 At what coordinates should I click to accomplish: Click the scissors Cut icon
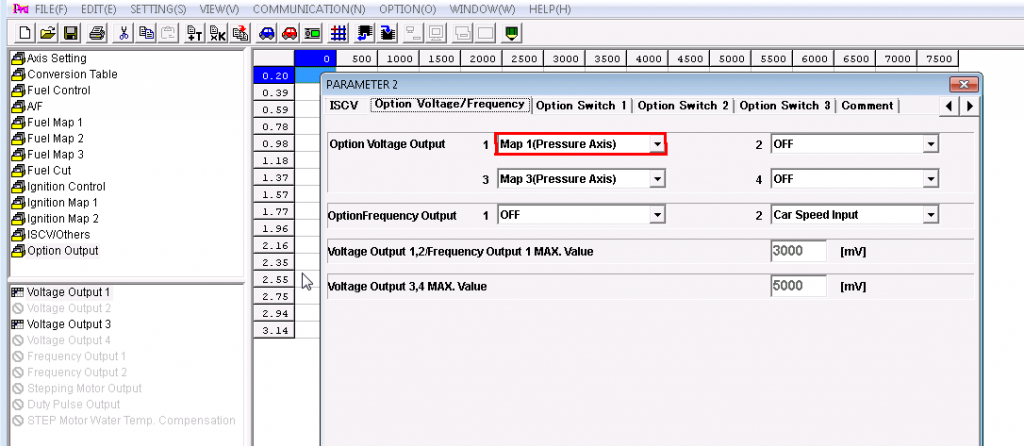coord(124,32)
